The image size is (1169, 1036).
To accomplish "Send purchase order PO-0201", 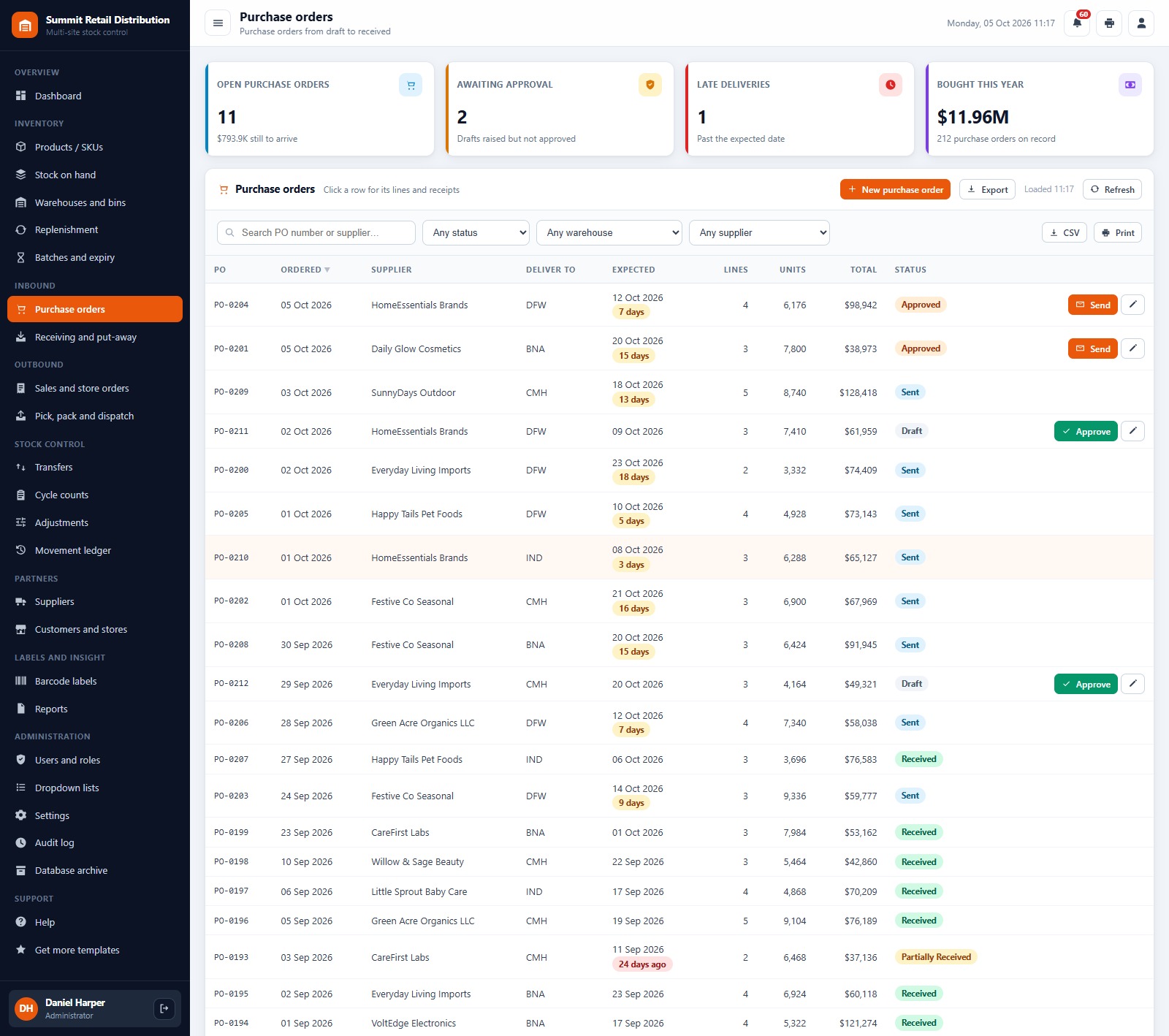I will 1093,348.
